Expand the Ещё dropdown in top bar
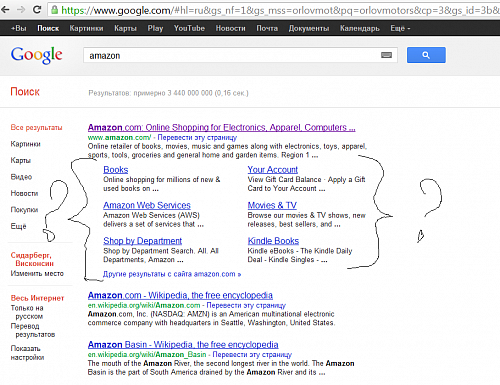500x385 pixels. coord(400,28)
